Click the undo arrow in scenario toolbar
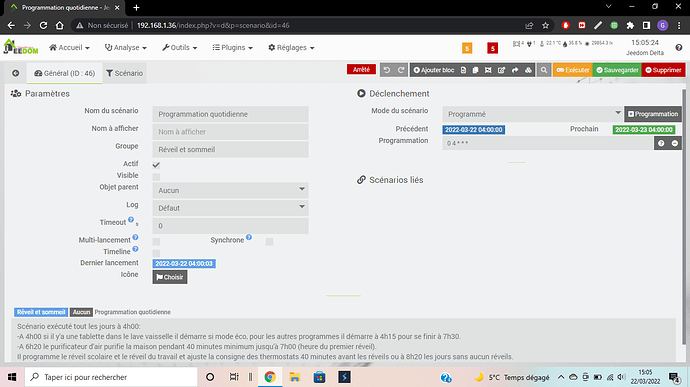This screenshot has height=387, width=690. pyautogui.click(x=387, y=70)
